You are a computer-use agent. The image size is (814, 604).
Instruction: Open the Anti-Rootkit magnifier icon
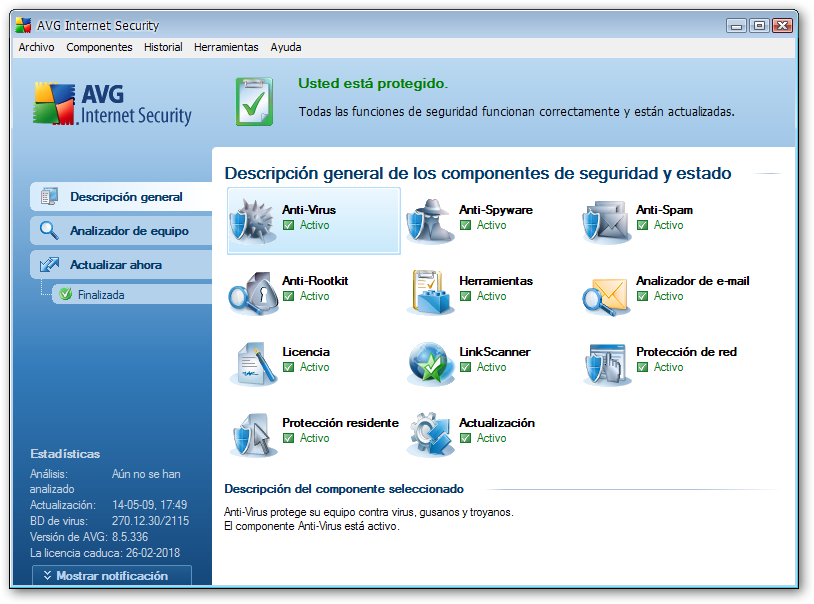pos(253,291)
